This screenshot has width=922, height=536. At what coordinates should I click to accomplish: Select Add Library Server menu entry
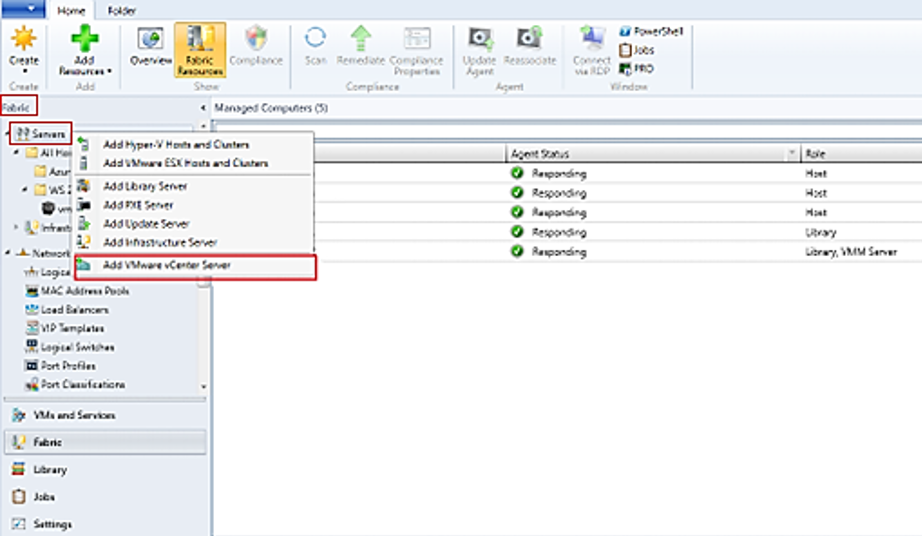tap(145, 186)
